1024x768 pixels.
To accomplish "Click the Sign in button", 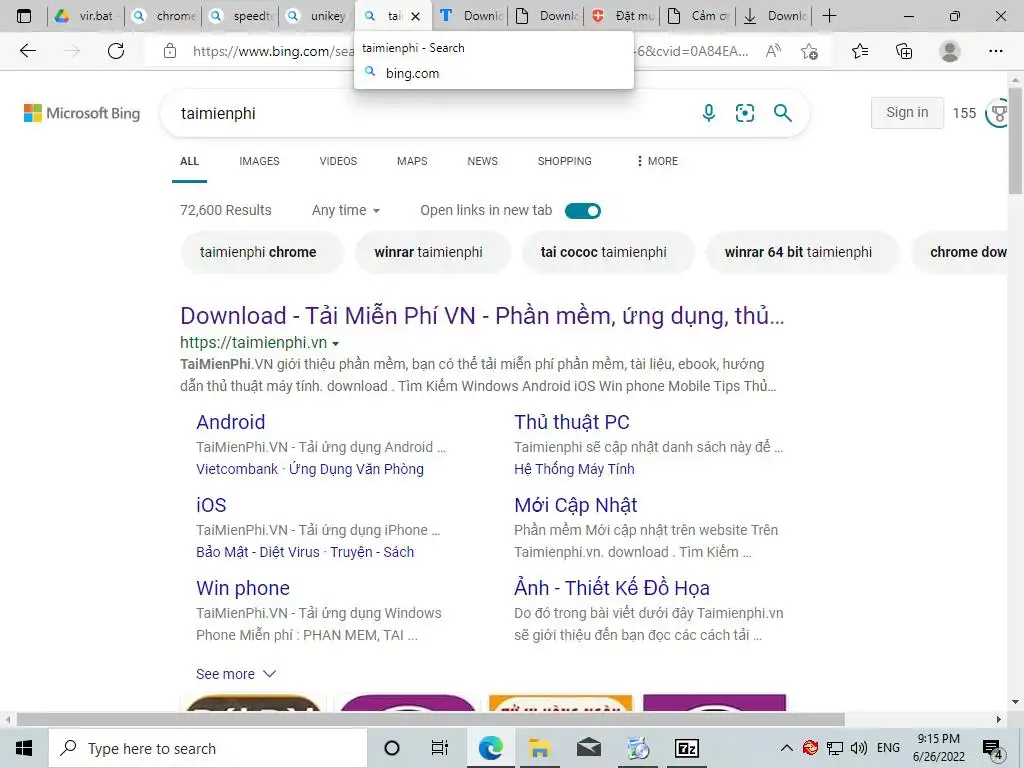I will pos(907,112).
